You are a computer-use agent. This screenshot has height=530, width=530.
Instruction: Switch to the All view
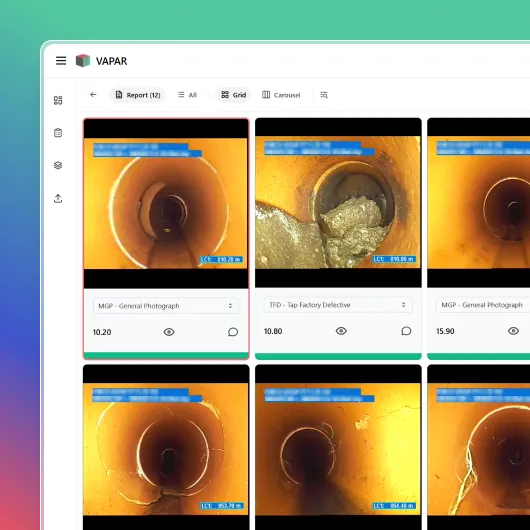point(187,95)
